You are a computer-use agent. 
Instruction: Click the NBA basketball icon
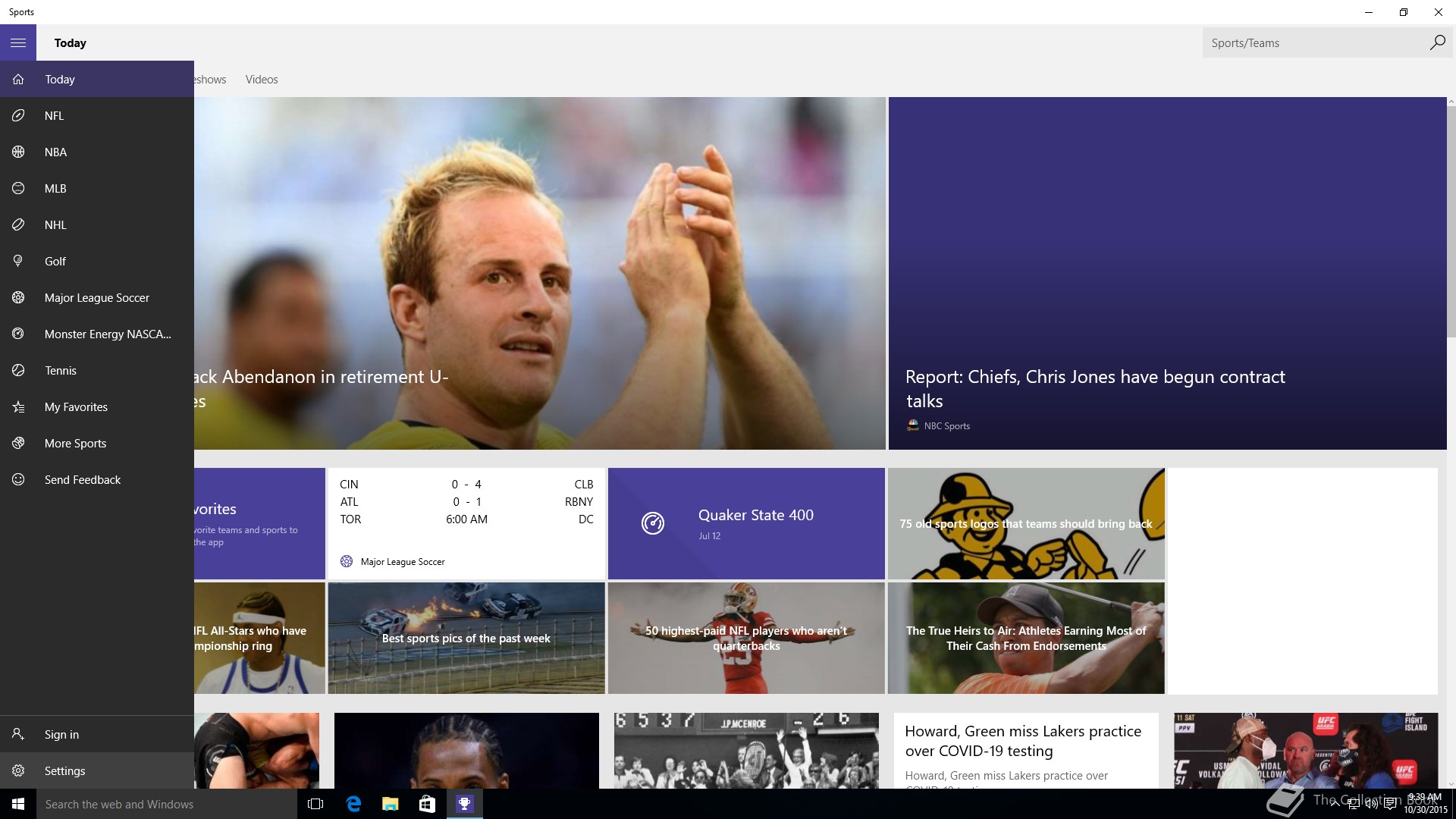(18, 152)
